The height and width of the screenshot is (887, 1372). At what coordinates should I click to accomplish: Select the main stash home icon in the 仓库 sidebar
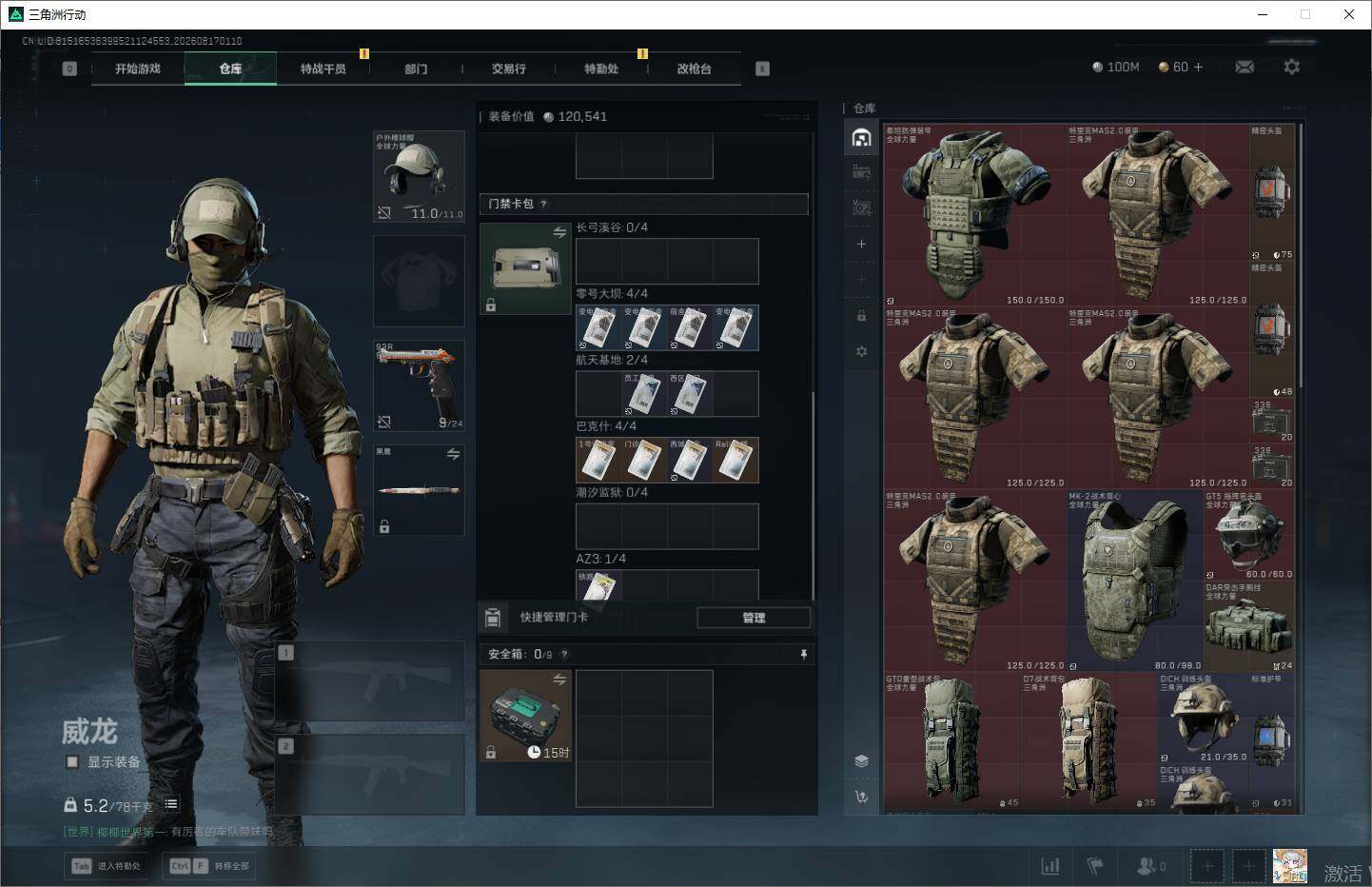click(861, 138)
